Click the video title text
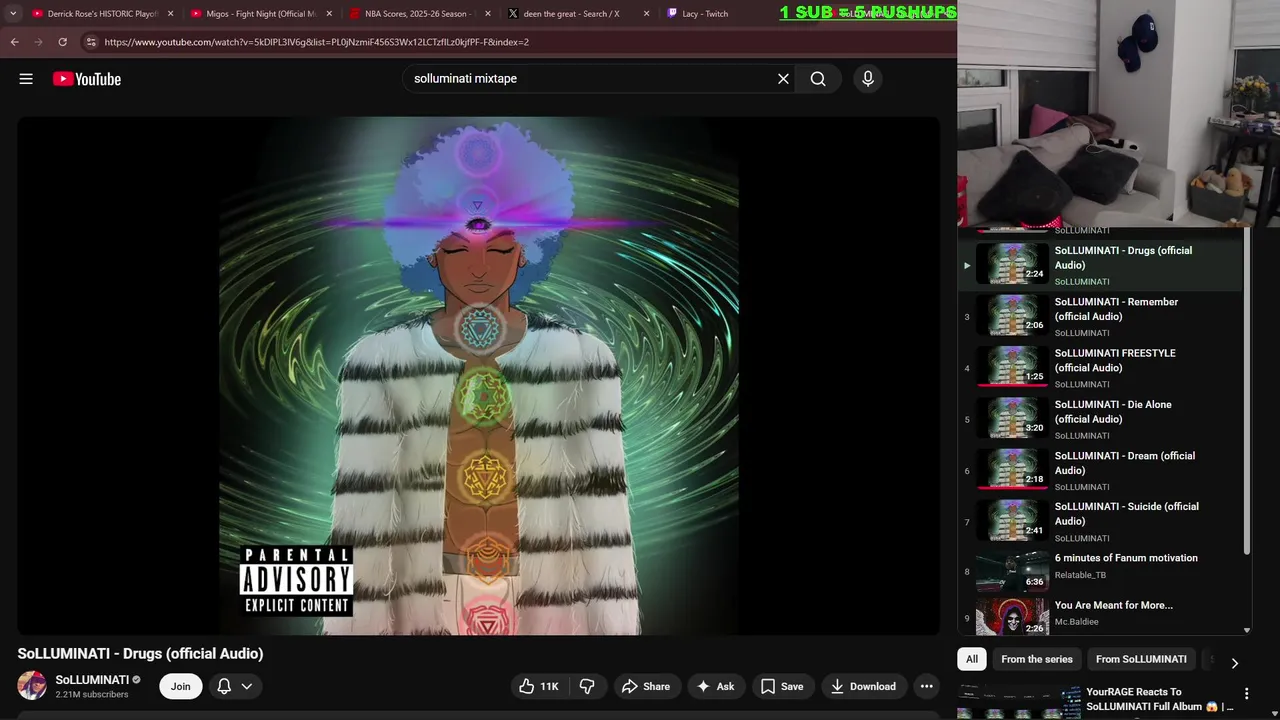This screenshot has height=720, width=1280. click(140, 653)
